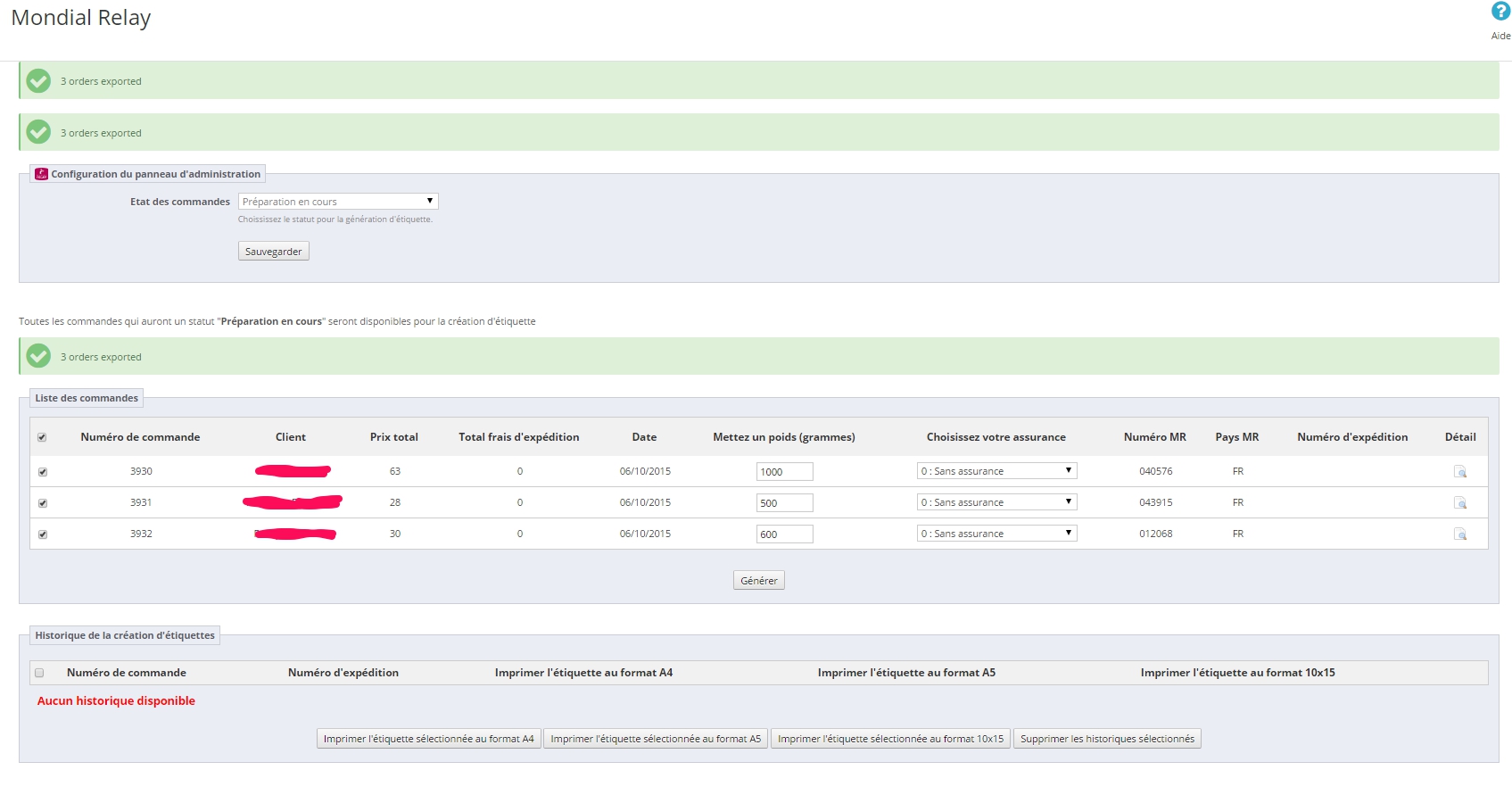Click the Mondial Relay logo icon in configuration panel

(x=41, y=174)
